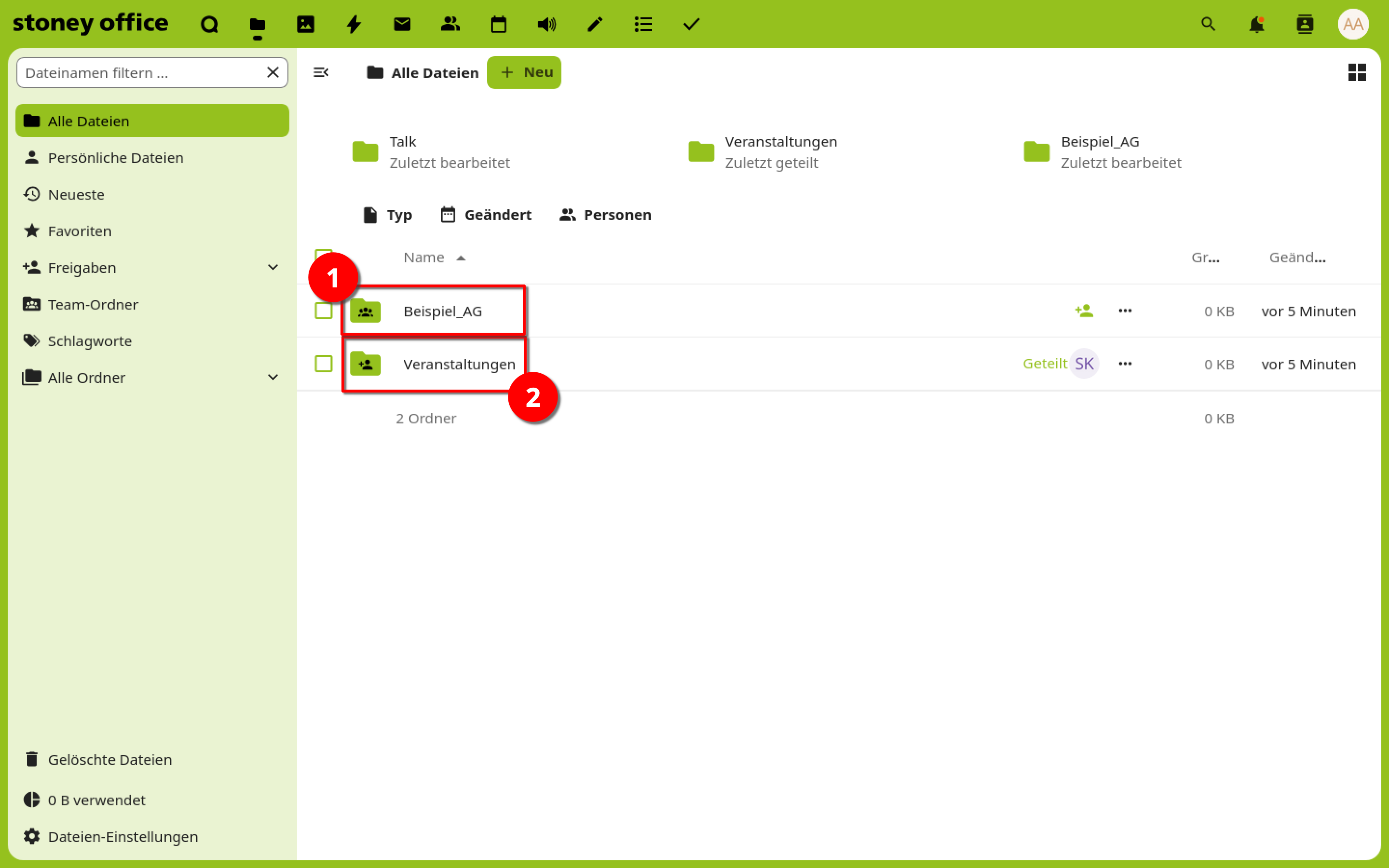
Task: Go to Favoriten in sidebar
Action: tap(80, 231)
